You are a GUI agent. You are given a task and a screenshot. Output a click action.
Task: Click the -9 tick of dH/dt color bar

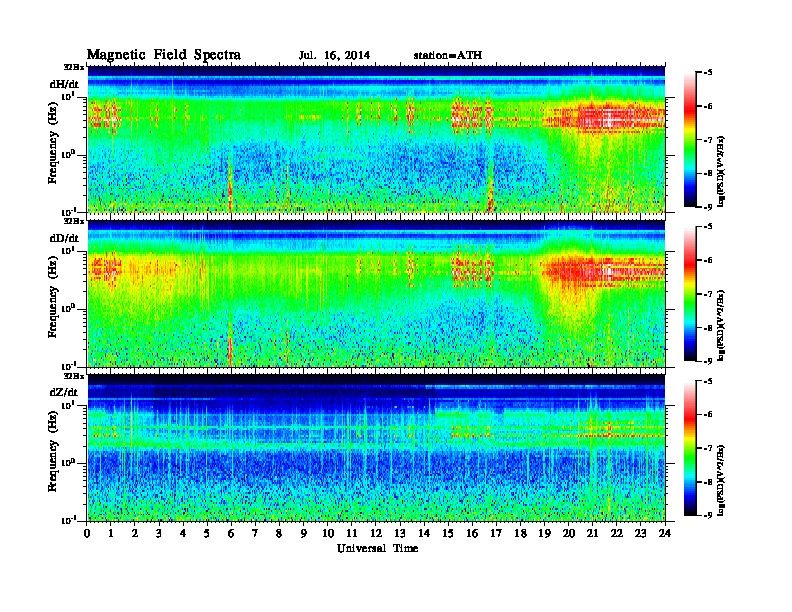[708, 207]
